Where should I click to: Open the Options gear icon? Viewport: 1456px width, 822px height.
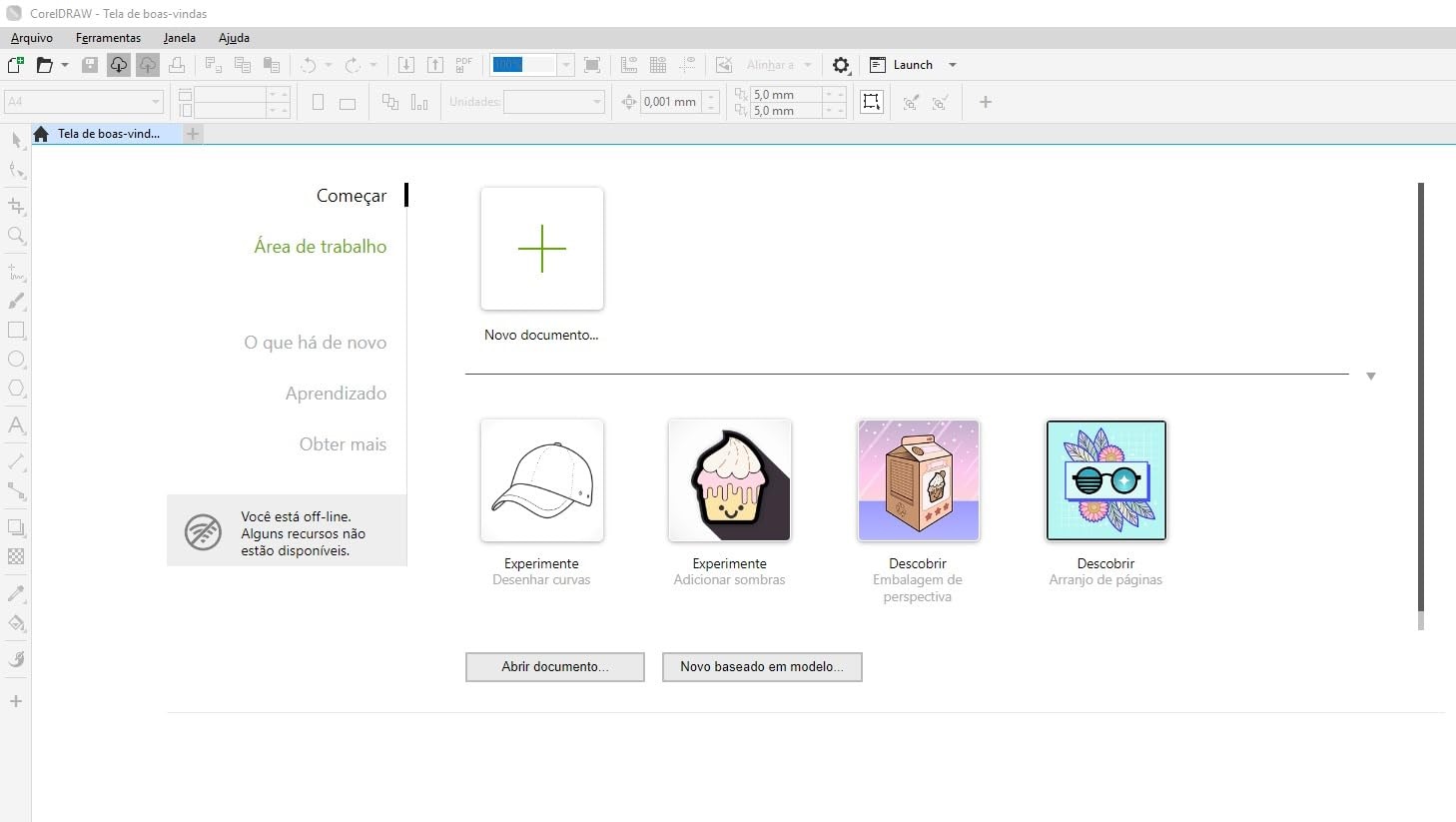coord(841,65)
